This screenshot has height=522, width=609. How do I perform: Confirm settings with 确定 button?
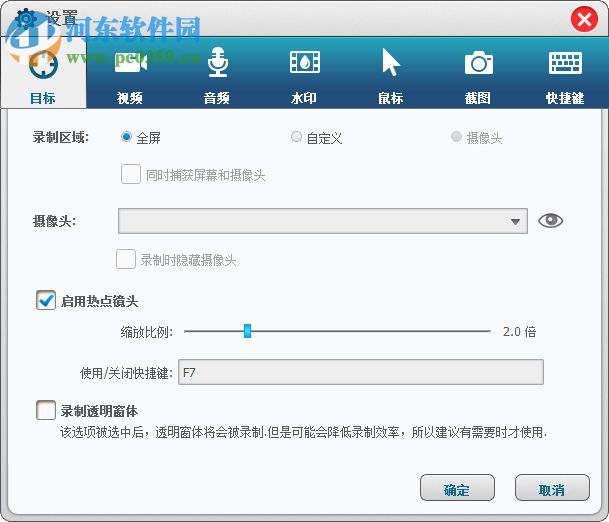(457, 488)
